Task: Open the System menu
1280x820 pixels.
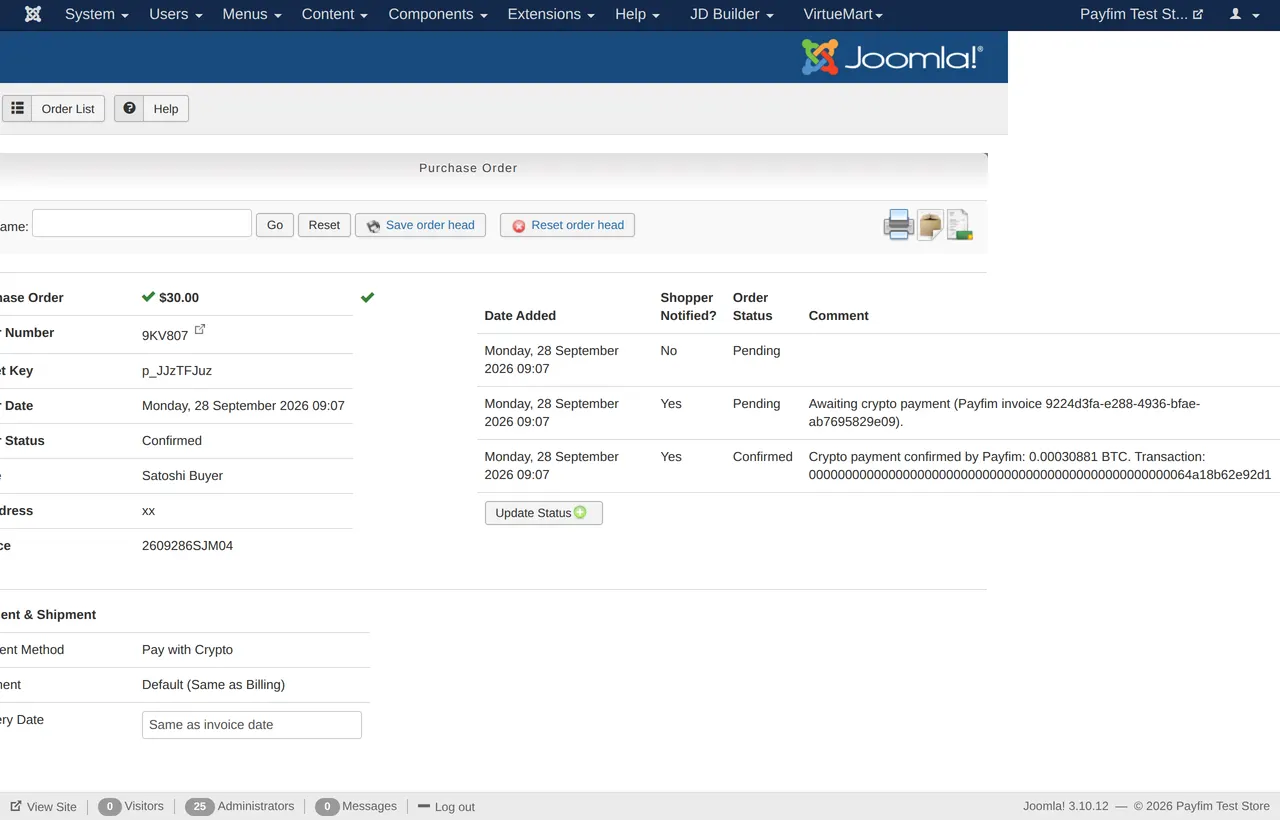Action: 97,14
